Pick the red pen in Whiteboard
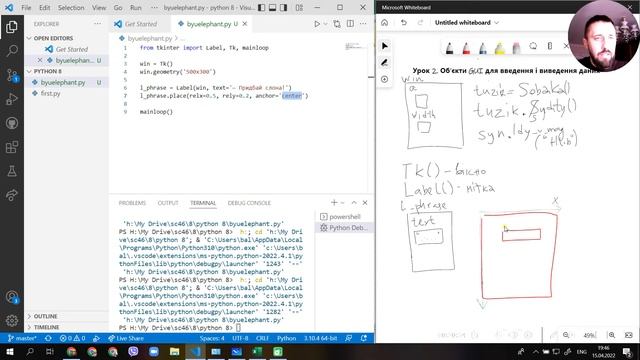 coord(466,48)
